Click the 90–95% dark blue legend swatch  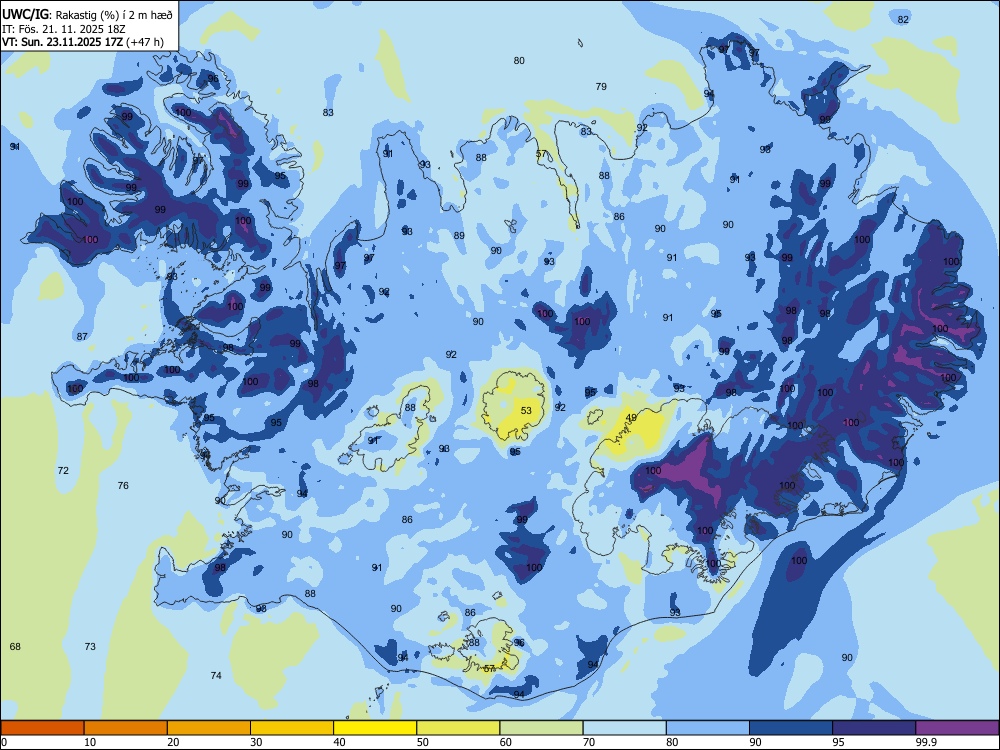coord(791,728)
